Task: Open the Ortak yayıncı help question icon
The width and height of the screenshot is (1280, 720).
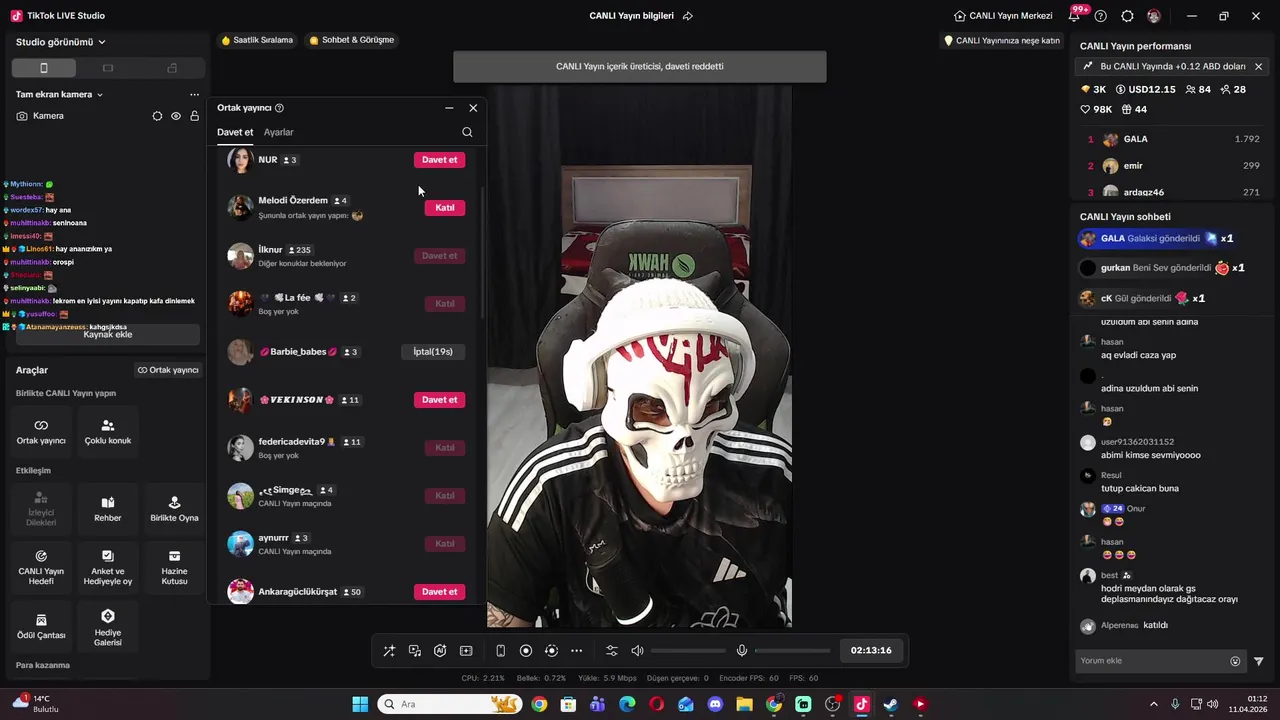Action: coord(279,108)
